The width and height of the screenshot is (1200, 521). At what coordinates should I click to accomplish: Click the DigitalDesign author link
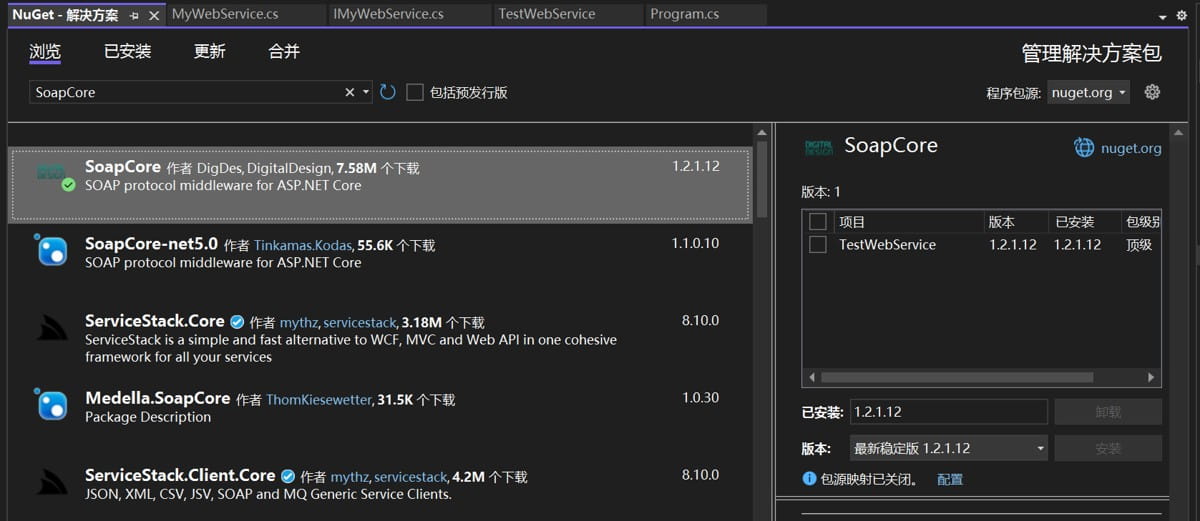[289, 168]
